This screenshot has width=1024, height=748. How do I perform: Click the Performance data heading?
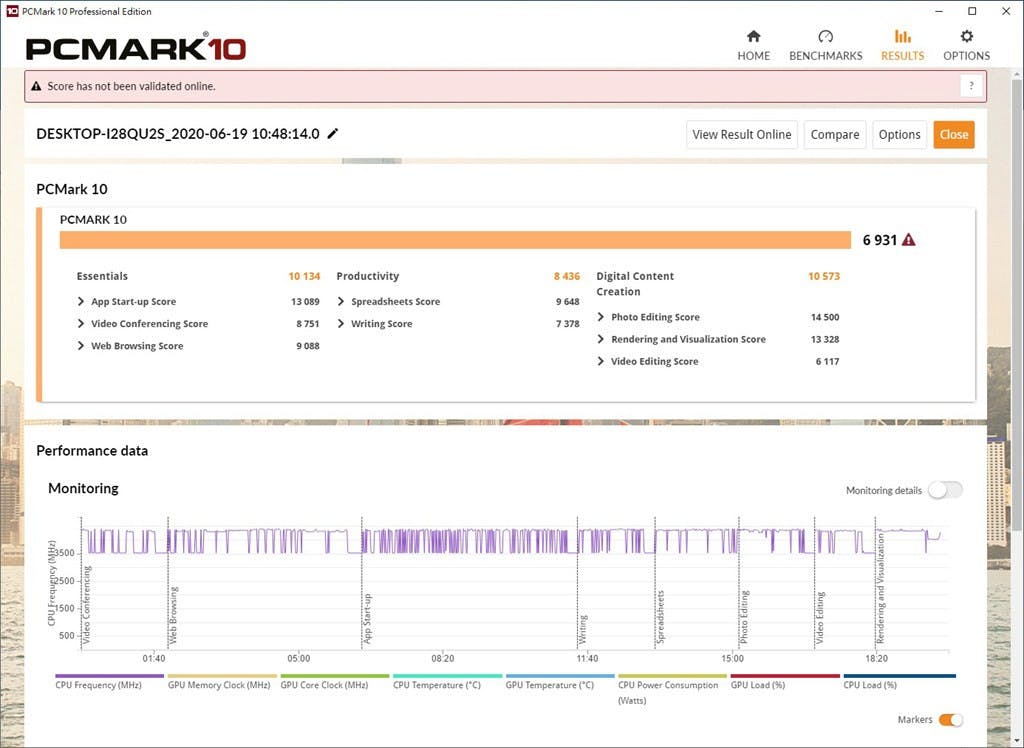click(92, 451)
